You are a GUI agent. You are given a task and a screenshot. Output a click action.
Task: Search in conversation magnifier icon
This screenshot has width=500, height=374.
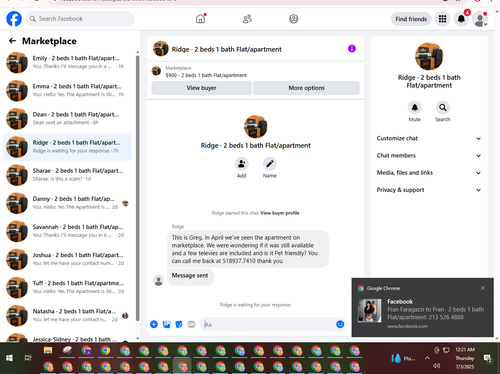[x=443, y=107]
